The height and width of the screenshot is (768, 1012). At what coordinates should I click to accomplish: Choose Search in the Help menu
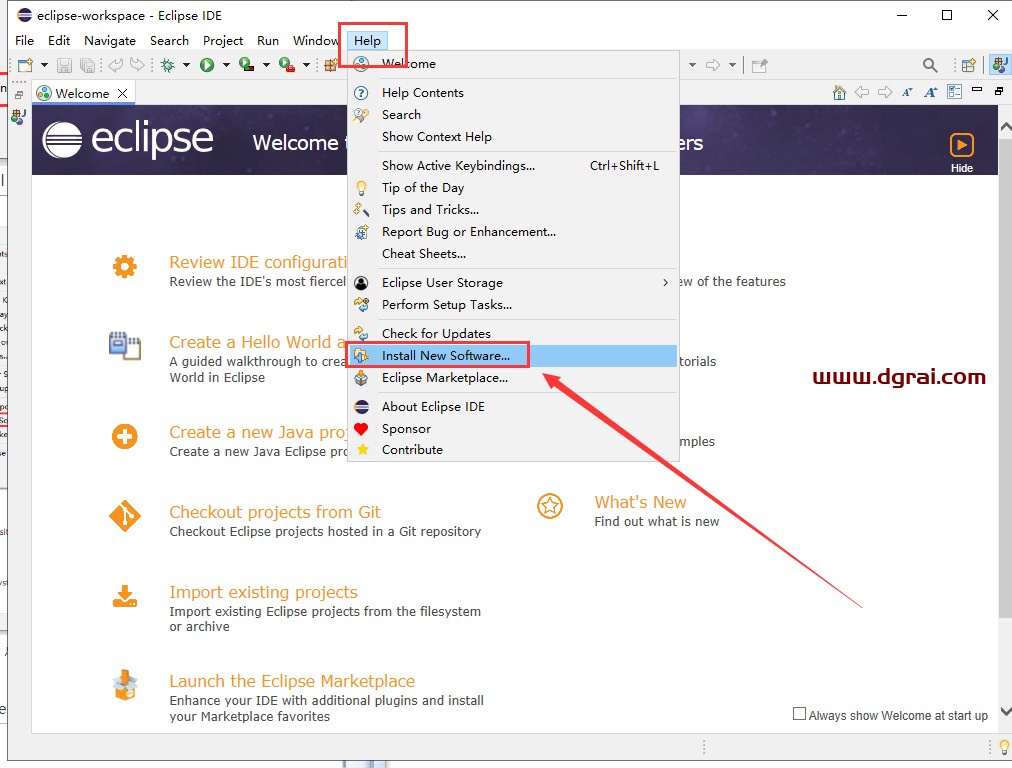[x=513, y=115]
